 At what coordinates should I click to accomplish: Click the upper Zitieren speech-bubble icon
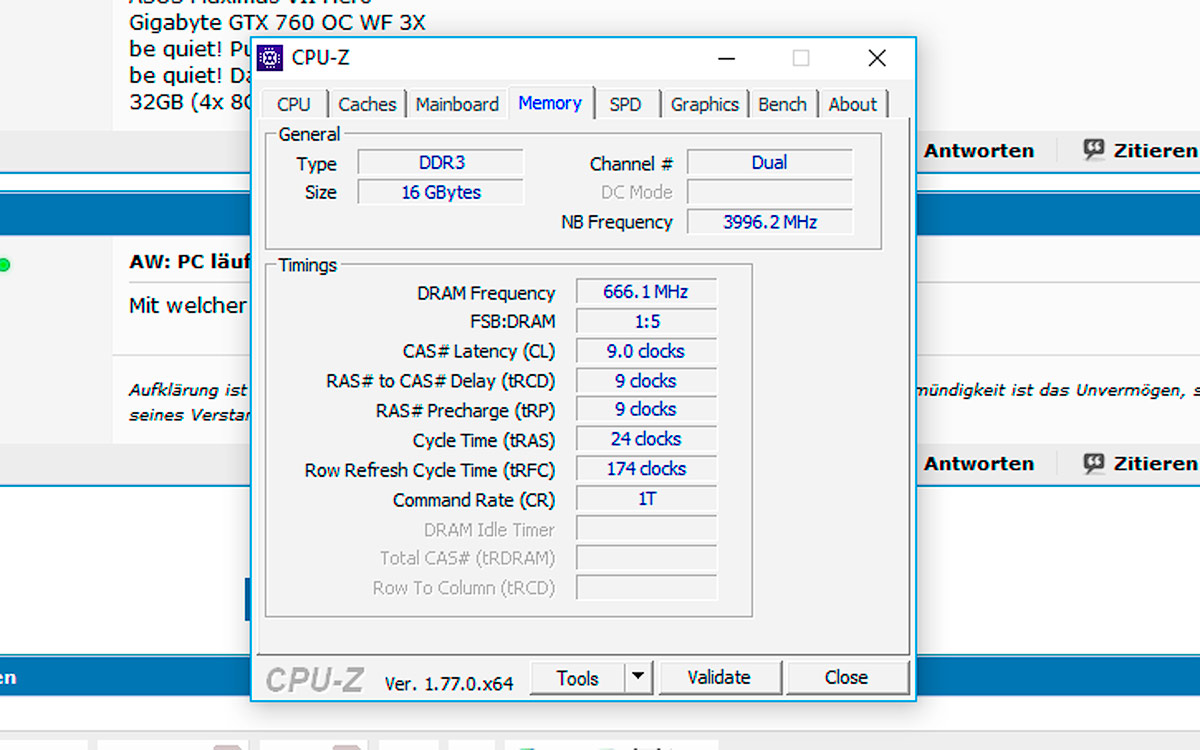pos(1094,151)
